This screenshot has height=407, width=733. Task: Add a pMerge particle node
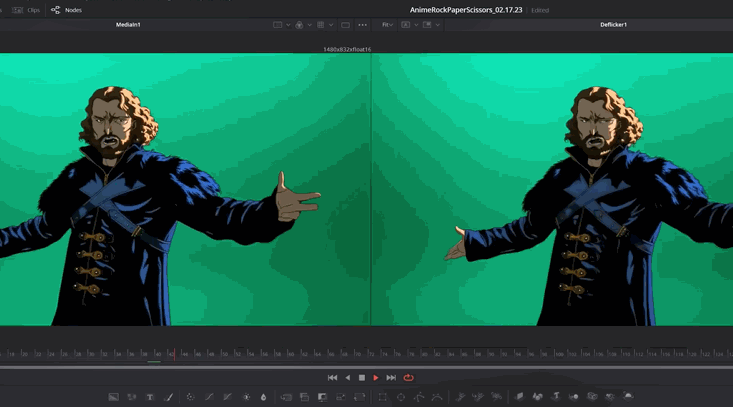tap(478, 397)
